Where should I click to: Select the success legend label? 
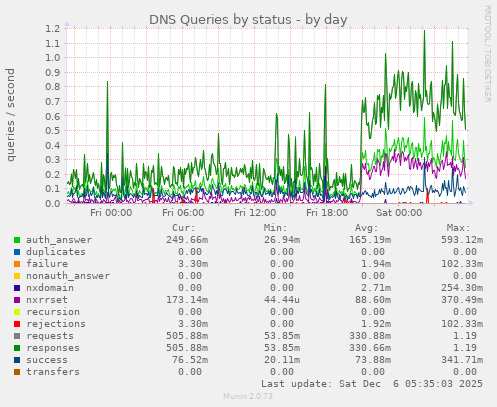pos(47,360)
